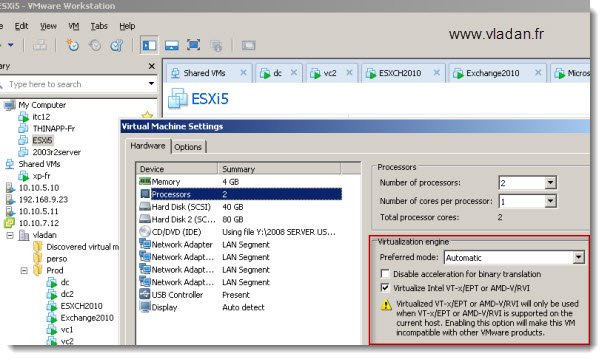
Task: Open the View menu
Action: (x=48, y=26)
